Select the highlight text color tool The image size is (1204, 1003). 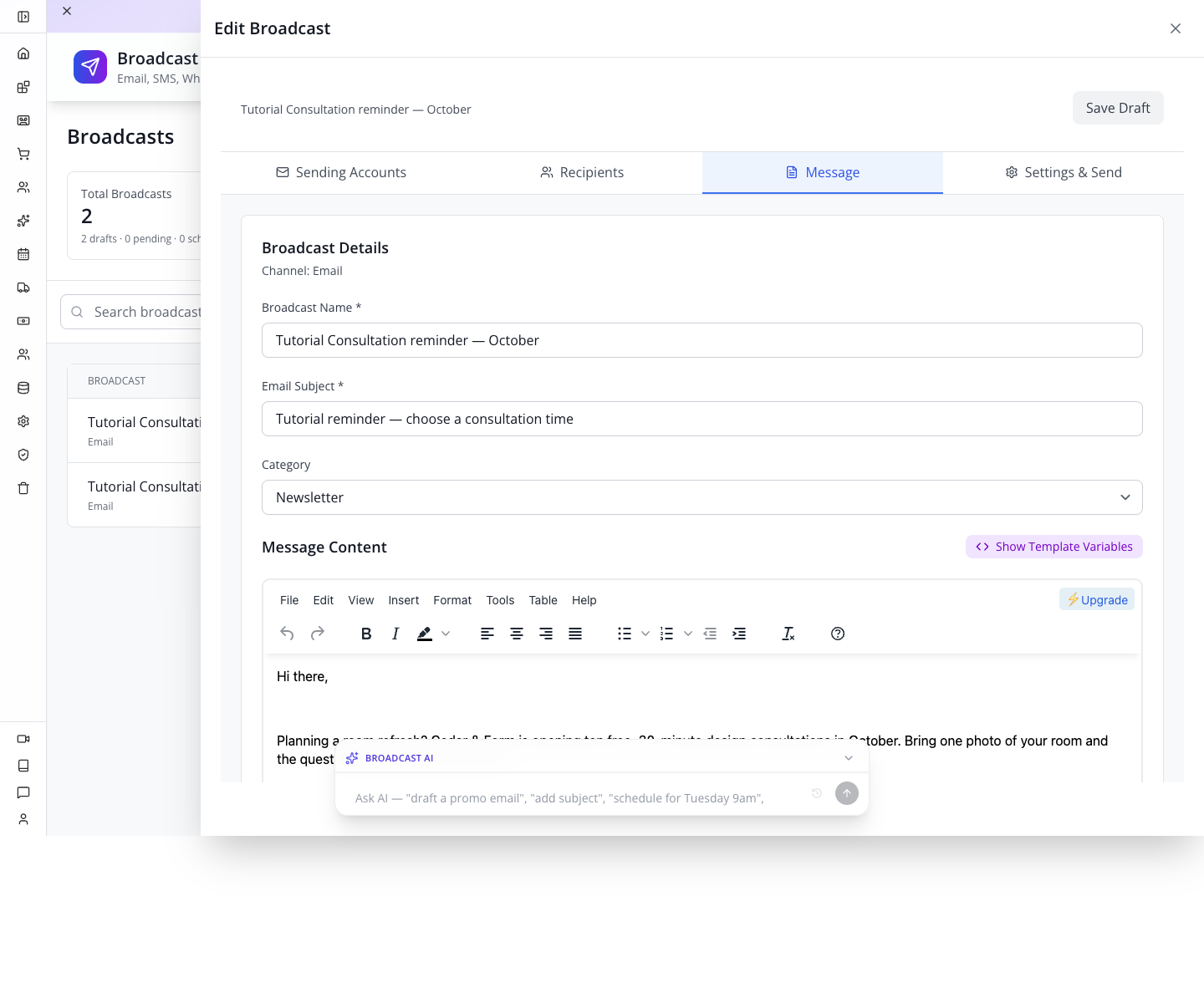click(425, 634)
